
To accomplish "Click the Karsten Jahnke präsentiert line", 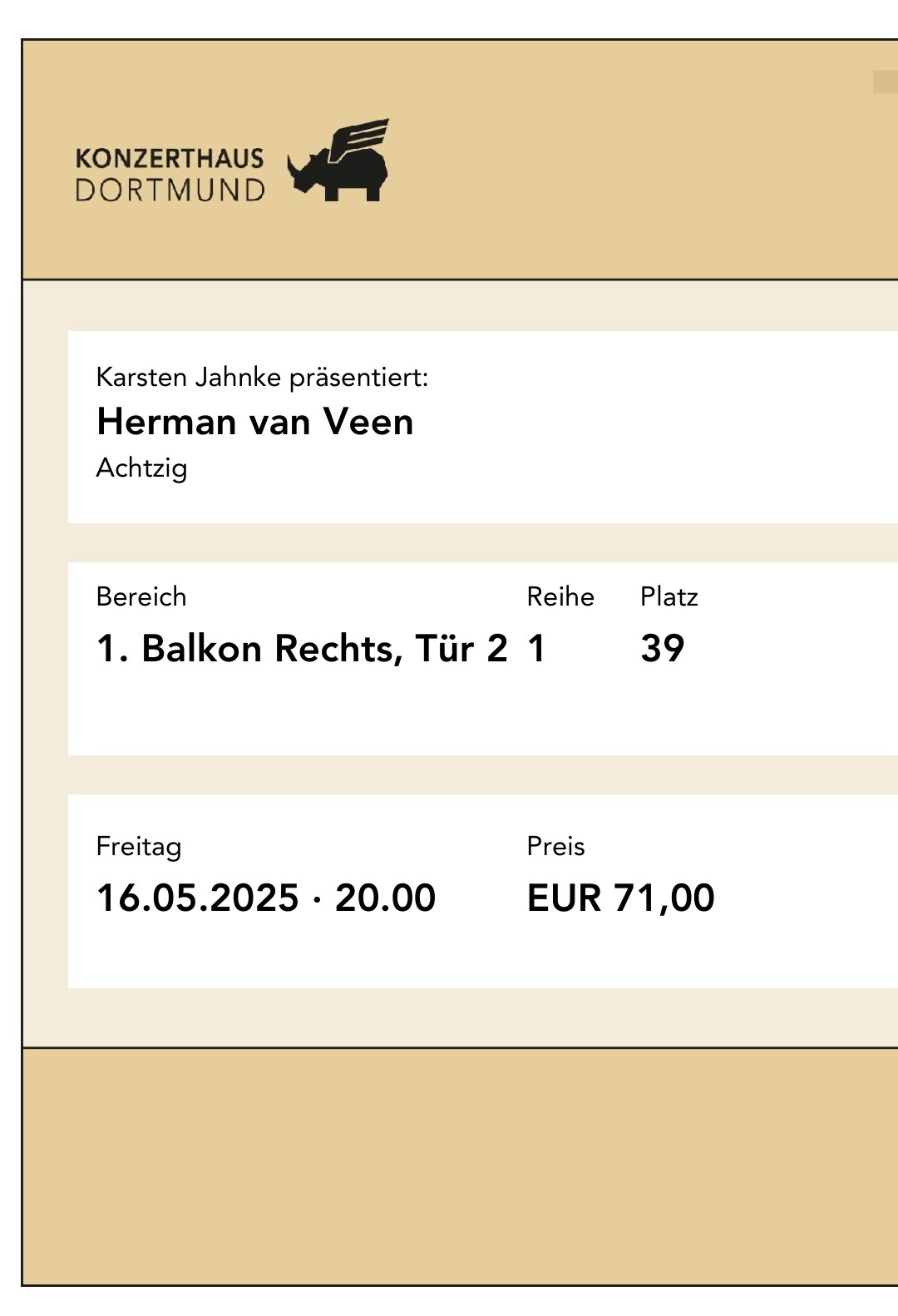I will [262, 378].
